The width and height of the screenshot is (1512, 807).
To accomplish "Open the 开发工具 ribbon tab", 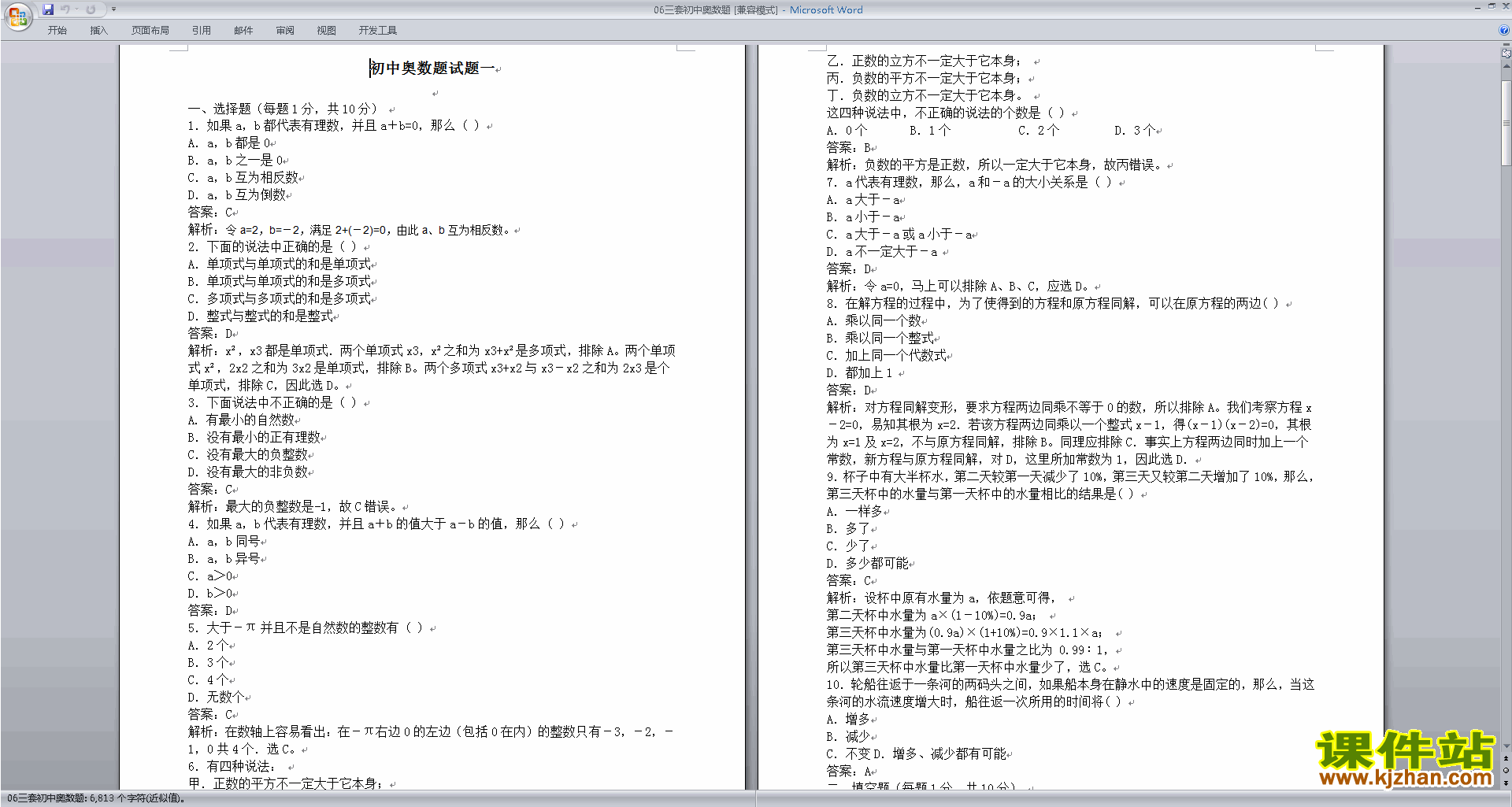I will pyautogui.click(x=377, y=30).
